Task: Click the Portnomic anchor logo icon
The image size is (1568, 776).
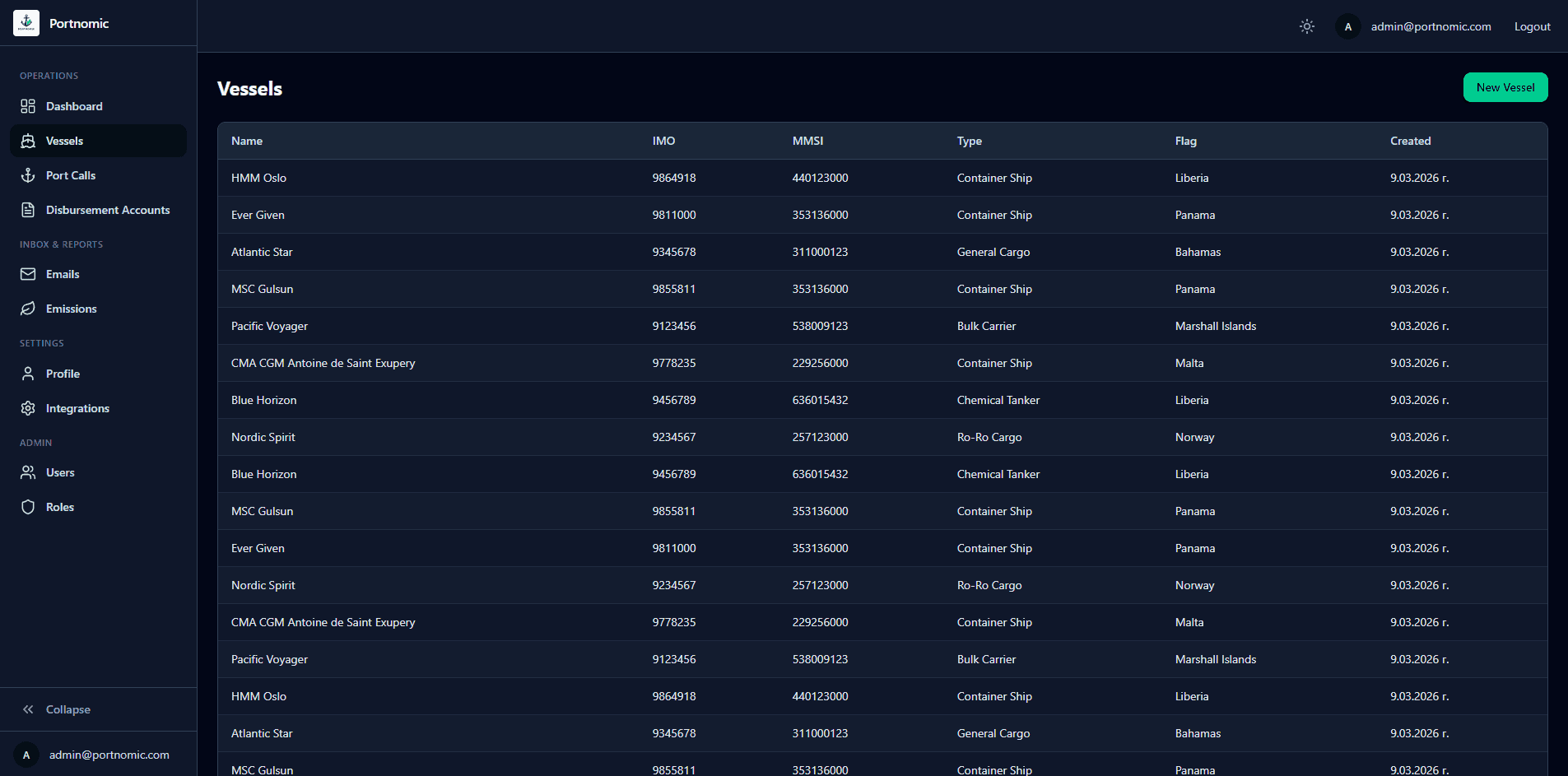Action: [26, 23]
